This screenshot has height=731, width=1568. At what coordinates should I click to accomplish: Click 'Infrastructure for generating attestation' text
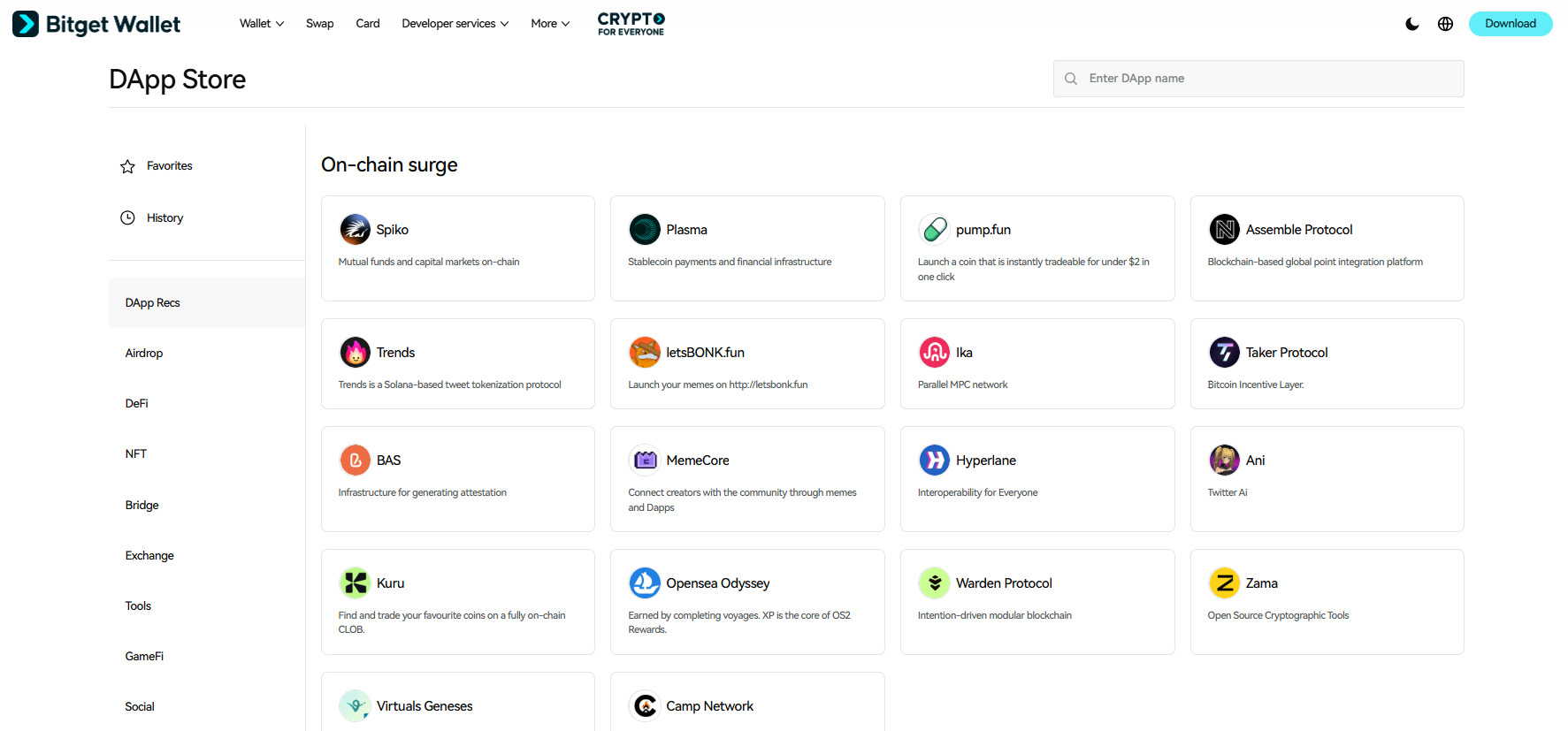423,493
